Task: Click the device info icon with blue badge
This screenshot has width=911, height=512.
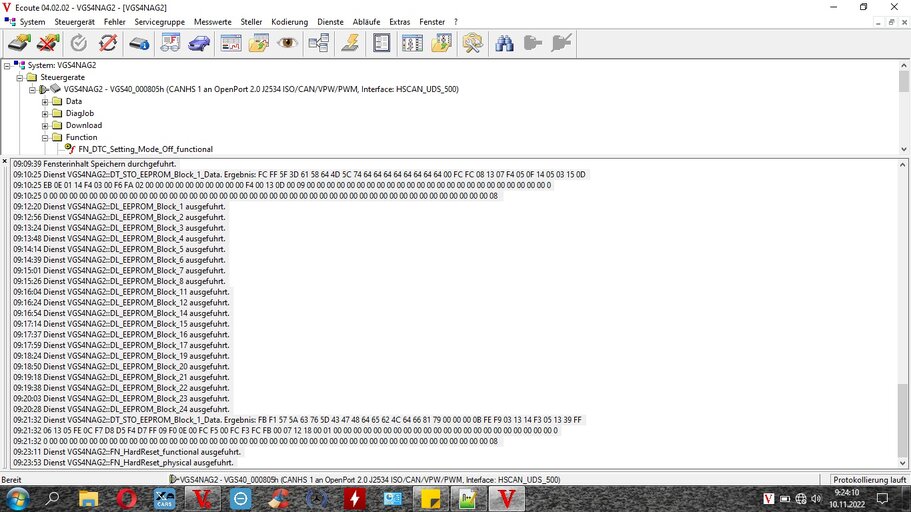Action: click(x=139, y=43)
